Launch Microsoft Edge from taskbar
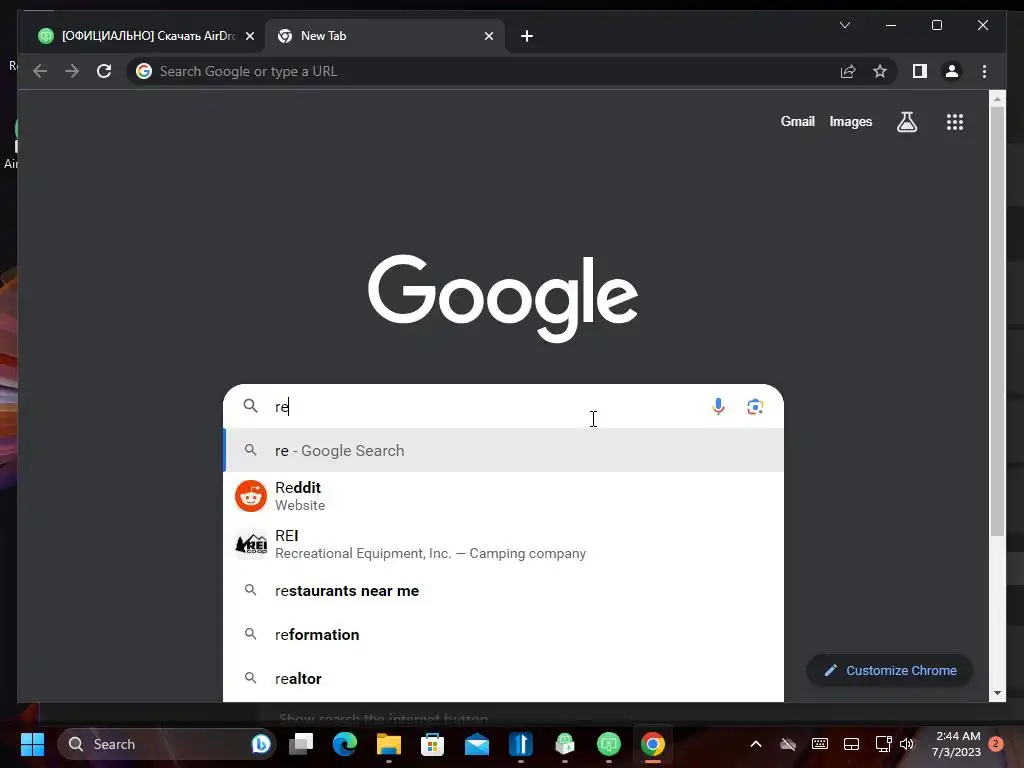 pyautogui.click(x=345, y=744)
